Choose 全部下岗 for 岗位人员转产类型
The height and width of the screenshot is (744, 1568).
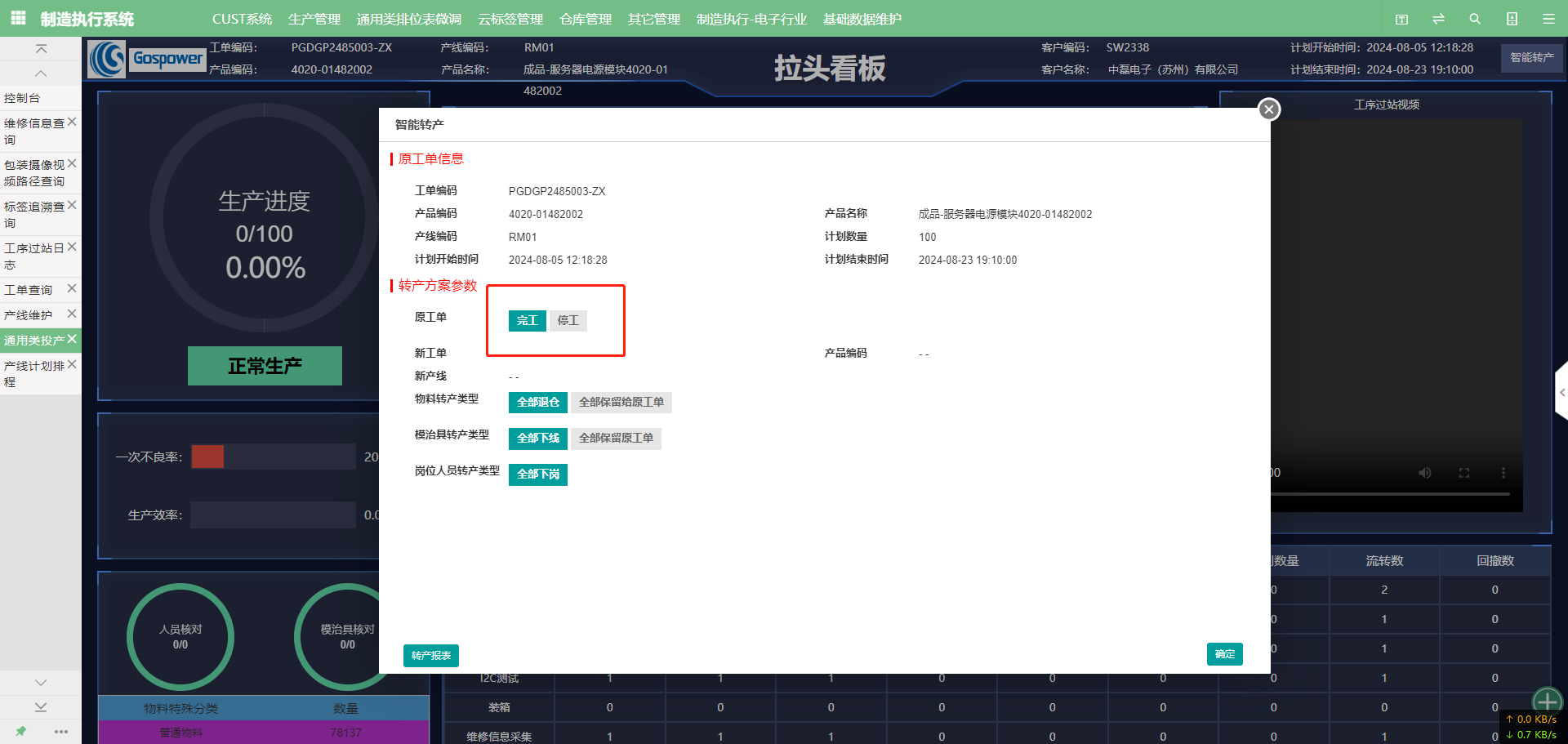538,474
